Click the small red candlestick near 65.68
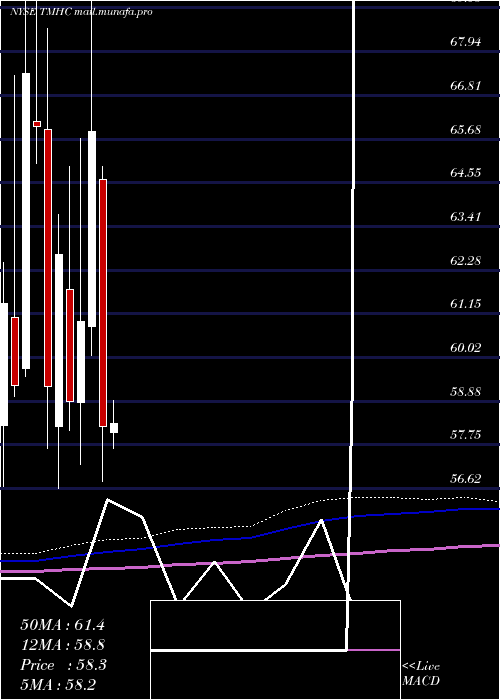Image resolution: width=500 pixels, height=700 pixels. 37,124
